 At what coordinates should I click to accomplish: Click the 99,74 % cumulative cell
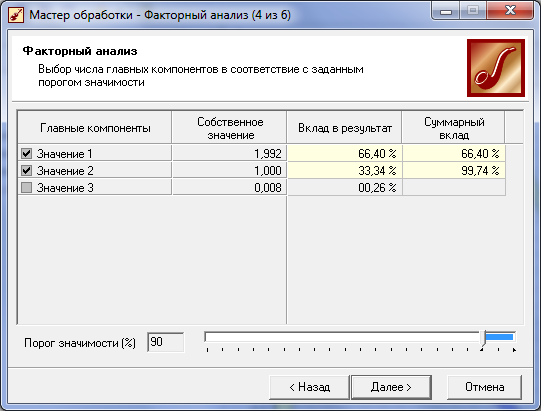click(x=454, y=170)
